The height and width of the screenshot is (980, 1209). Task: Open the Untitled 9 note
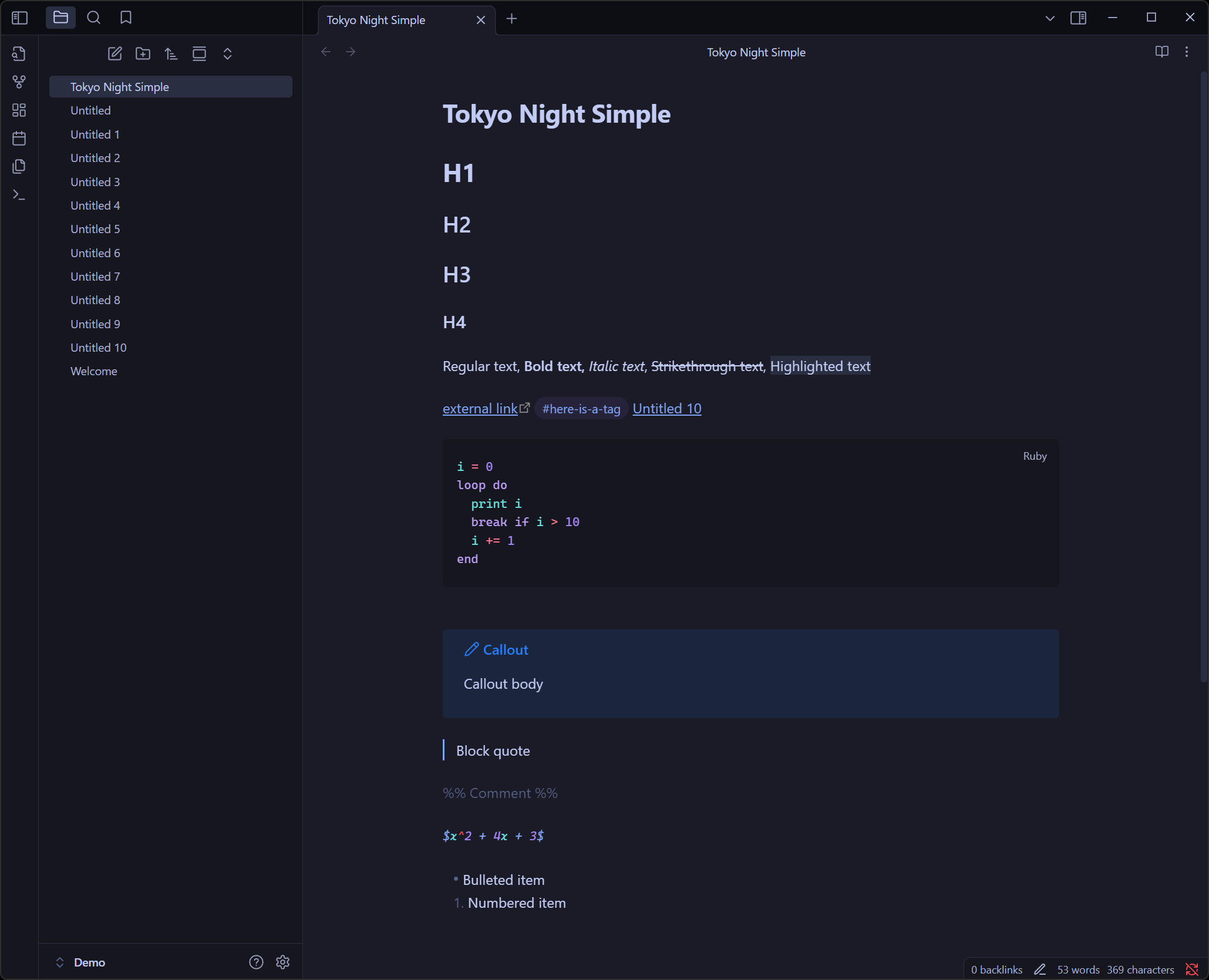[x=171, y=324]
